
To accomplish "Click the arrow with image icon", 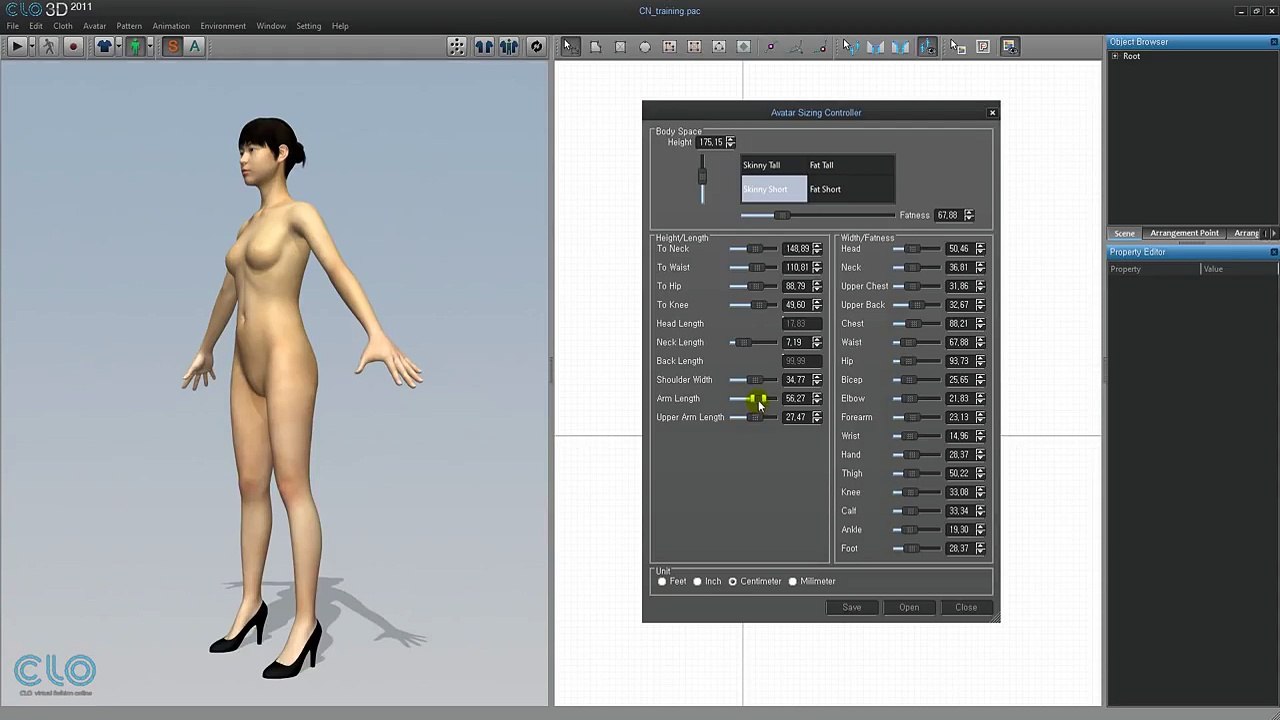I will [x=957, y=46].
